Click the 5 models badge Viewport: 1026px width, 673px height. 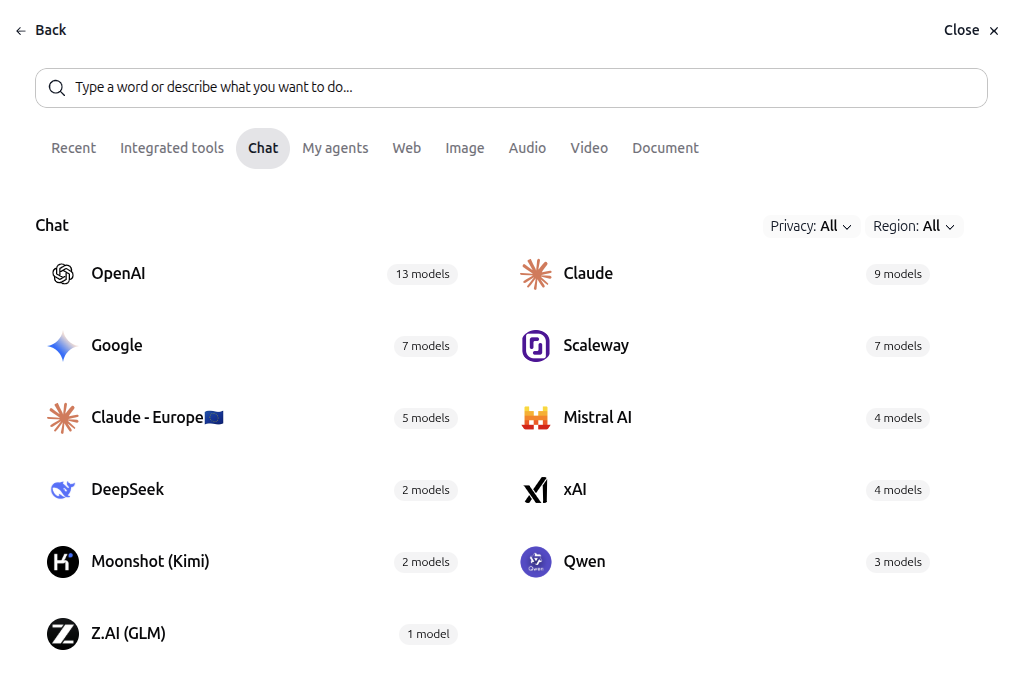[425, 418]
